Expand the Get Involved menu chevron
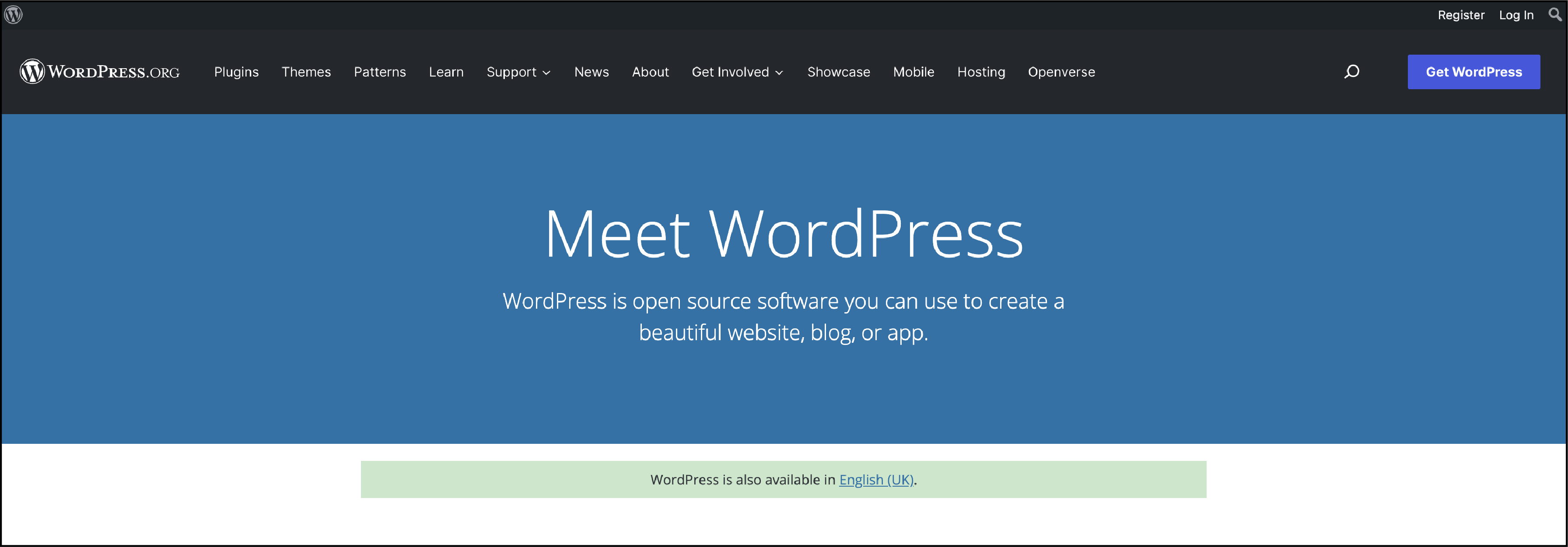This screenshot has height=547, width=1568. 779,73
